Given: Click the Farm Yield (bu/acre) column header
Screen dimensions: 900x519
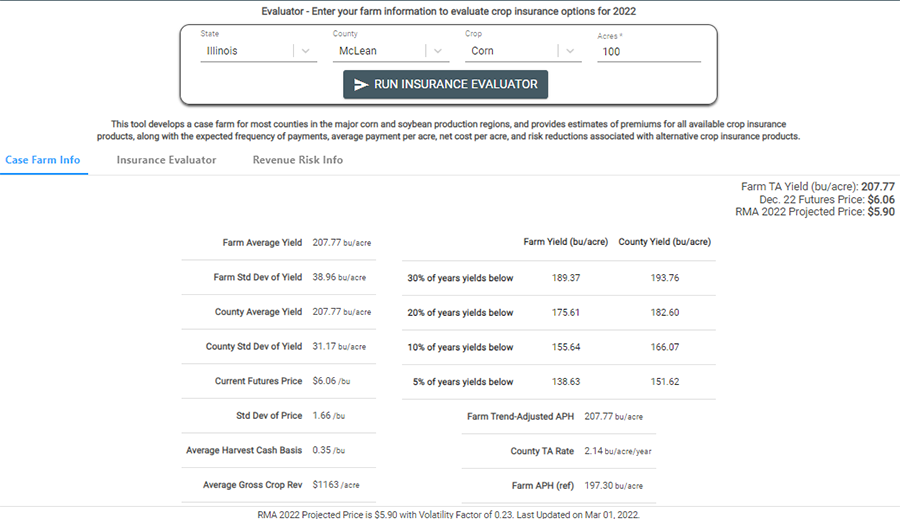Looking at the screenshot, I should pos(565,242).
